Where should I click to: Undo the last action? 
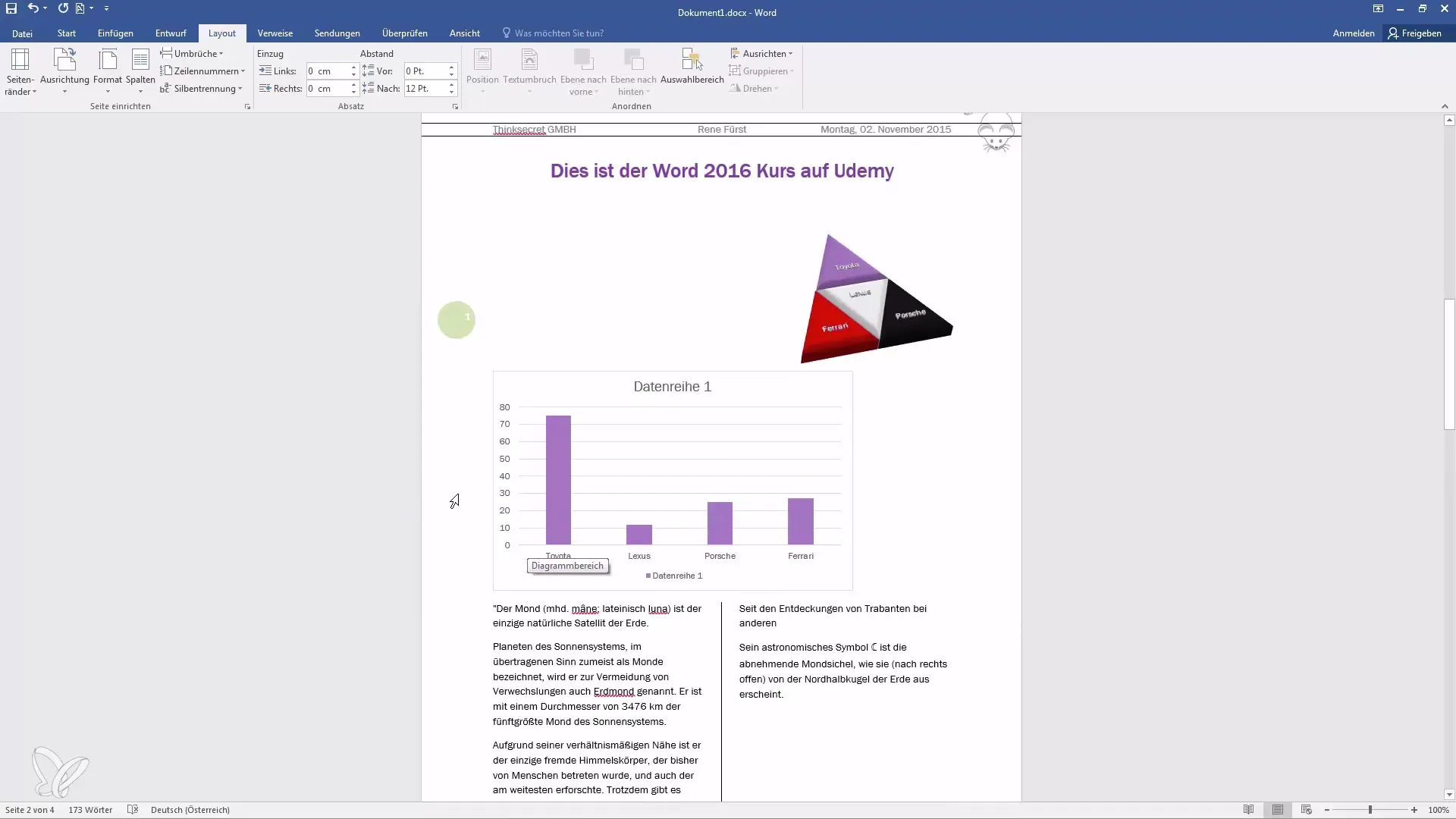(33, 8)
